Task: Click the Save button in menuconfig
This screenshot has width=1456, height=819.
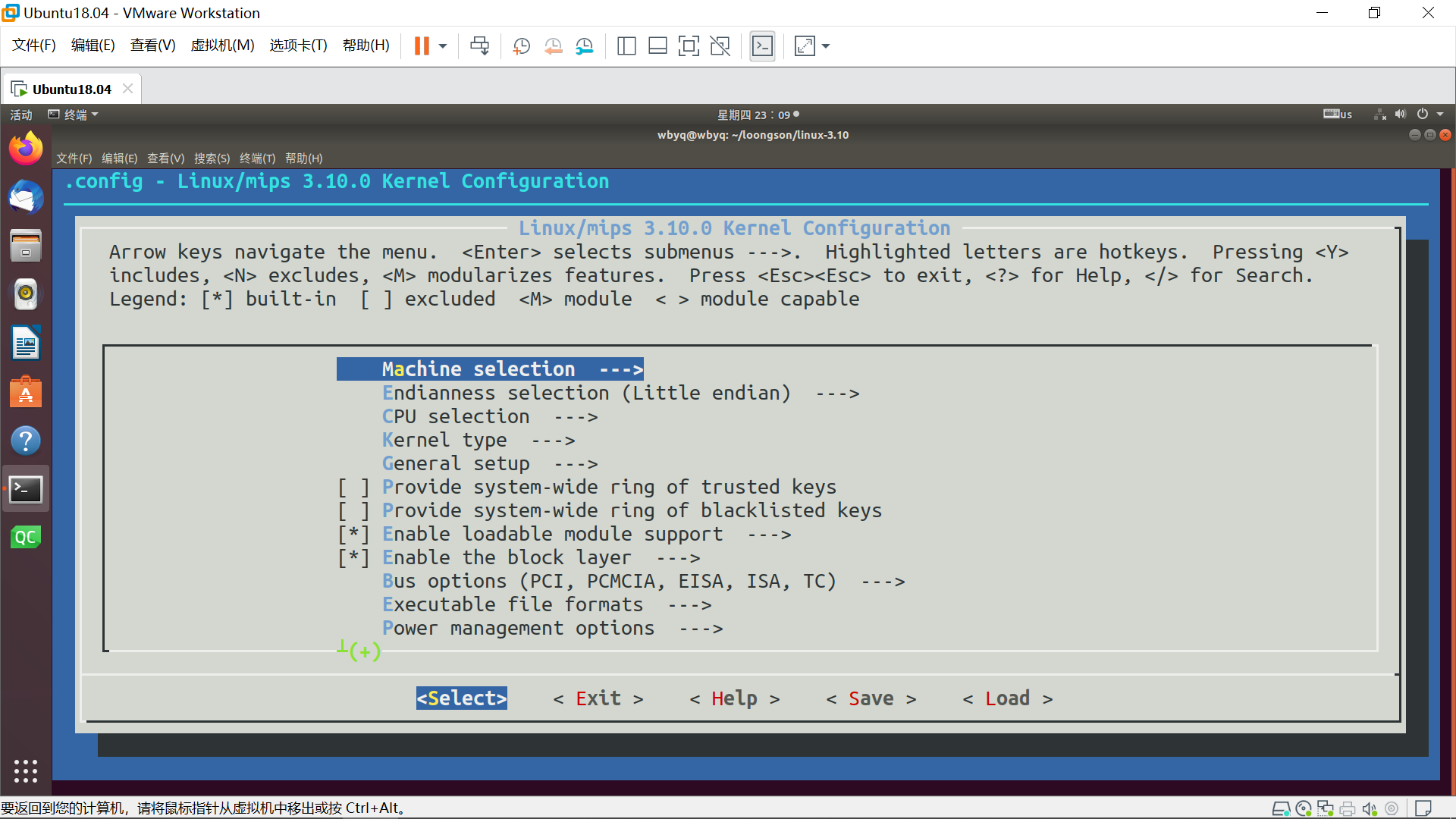Action: pos(871,698)
